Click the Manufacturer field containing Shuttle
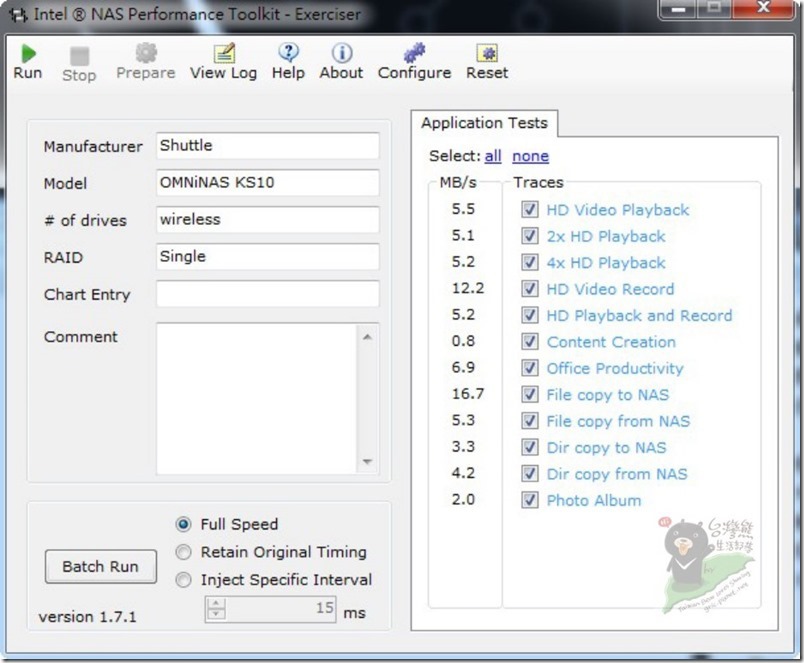This screenshot has height=663, width=804. pyautogui.click(x=268, y=146)
